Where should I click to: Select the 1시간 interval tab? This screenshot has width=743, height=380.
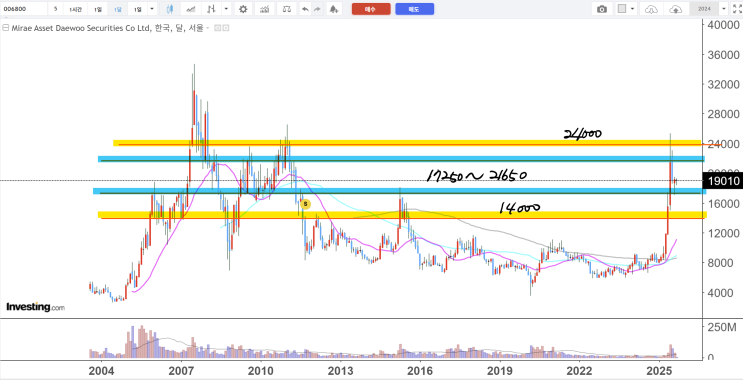point(75,9)
